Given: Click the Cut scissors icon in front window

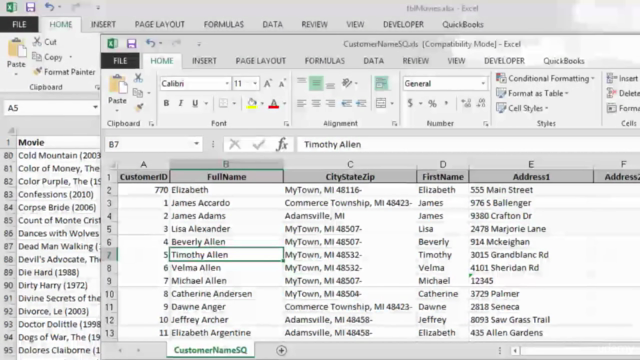Looking at the screenshot, I should 138,78.
